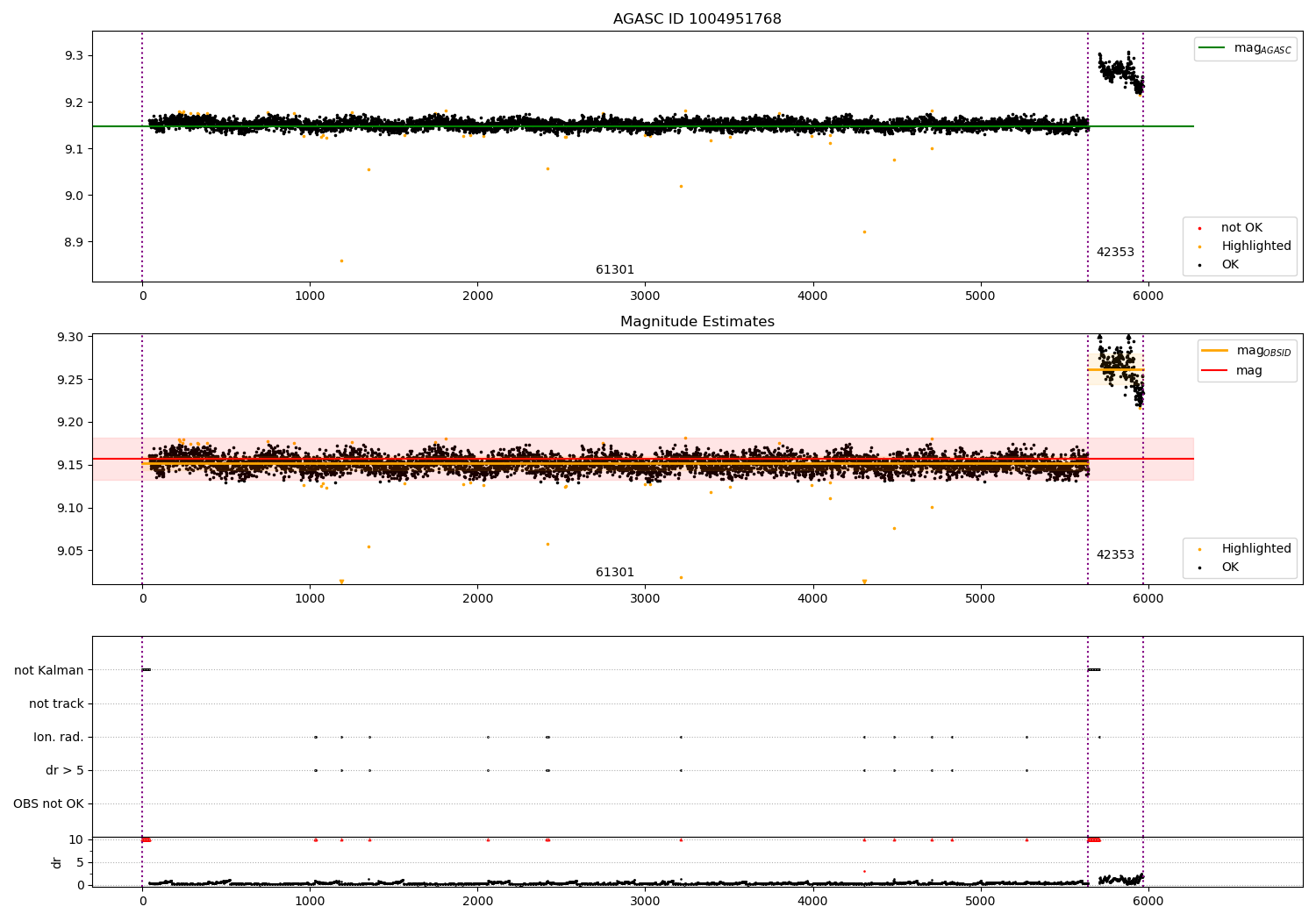Click the green line swatch in the top legend

(1212, 48)
